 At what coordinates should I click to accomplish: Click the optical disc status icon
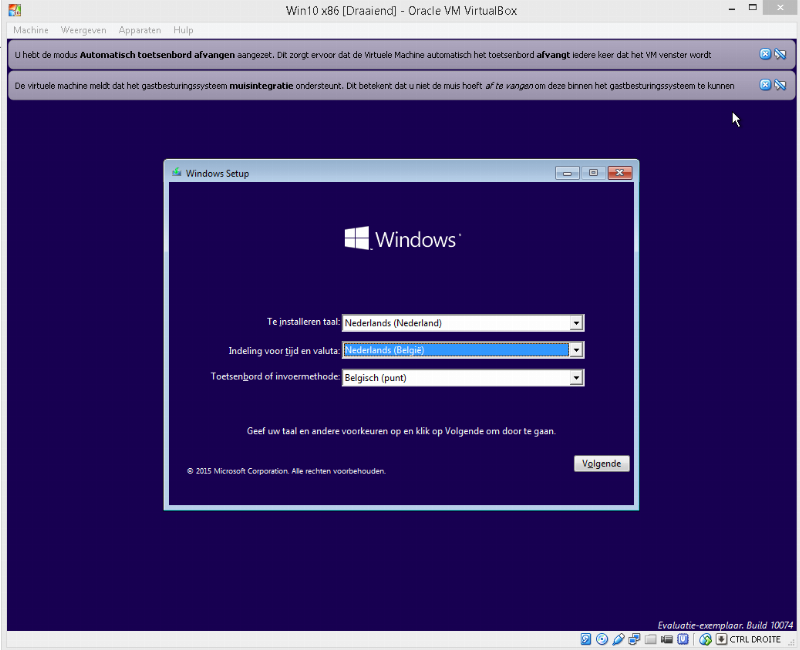pos(602,639)
